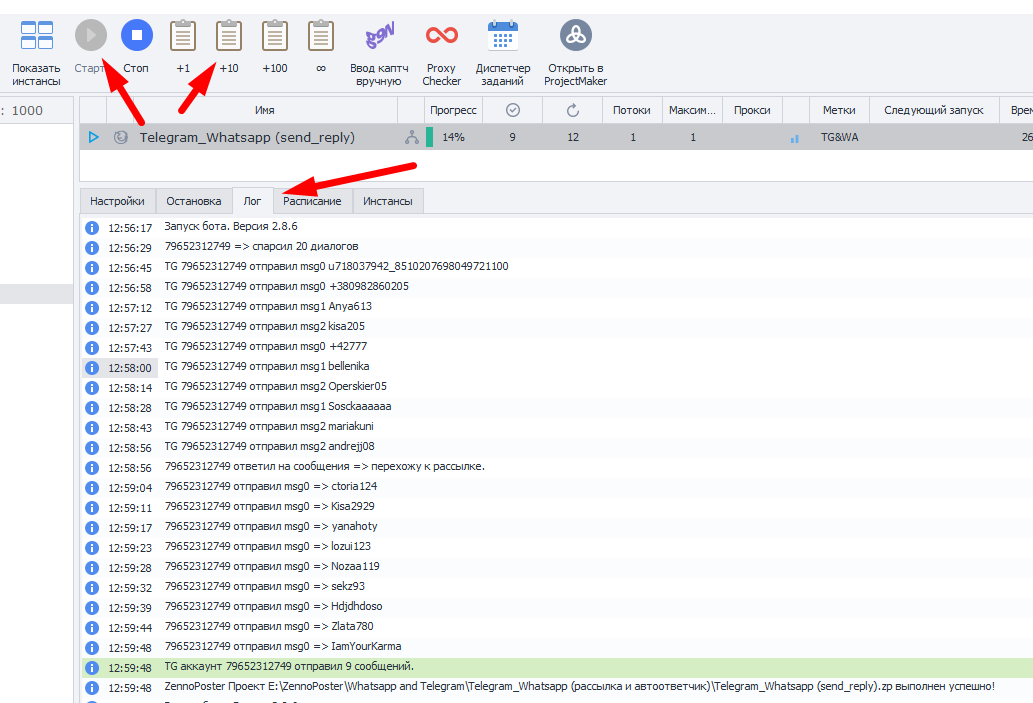Image resolution: width=1033 pixels, height=703 pixels.
Task: Select log line msg0 => sekz93
Action: pyautogui.click(x=264, y=586)
